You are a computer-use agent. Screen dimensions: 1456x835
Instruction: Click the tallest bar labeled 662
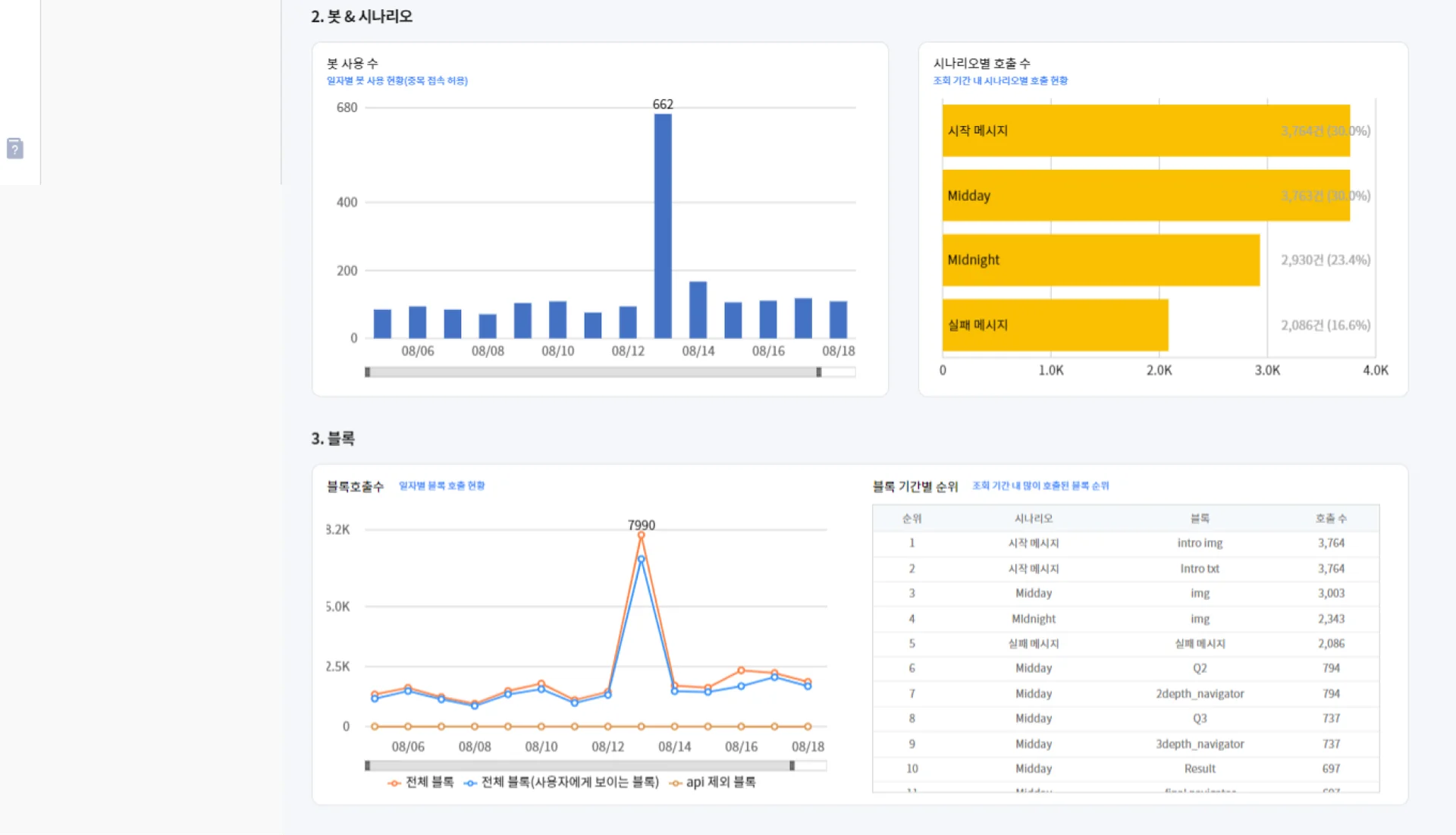click(x=663, y=226)
